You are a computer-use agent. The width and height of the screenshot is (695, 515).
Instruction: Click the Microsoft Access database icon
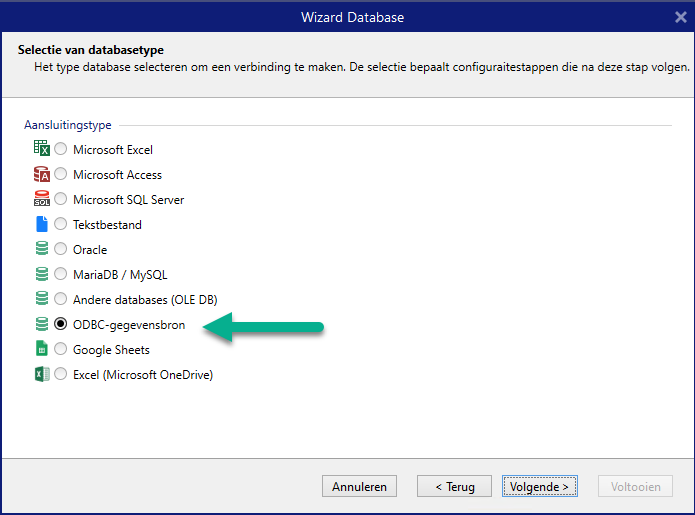(42, 174)
